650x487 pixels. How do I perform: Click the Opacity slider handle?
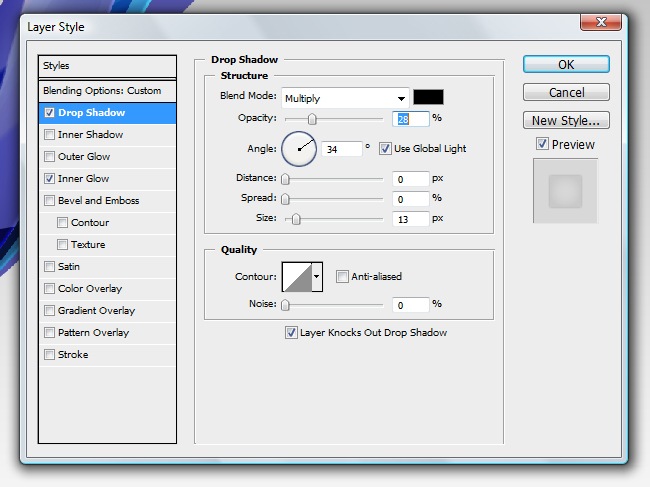[x=312, y=119]
